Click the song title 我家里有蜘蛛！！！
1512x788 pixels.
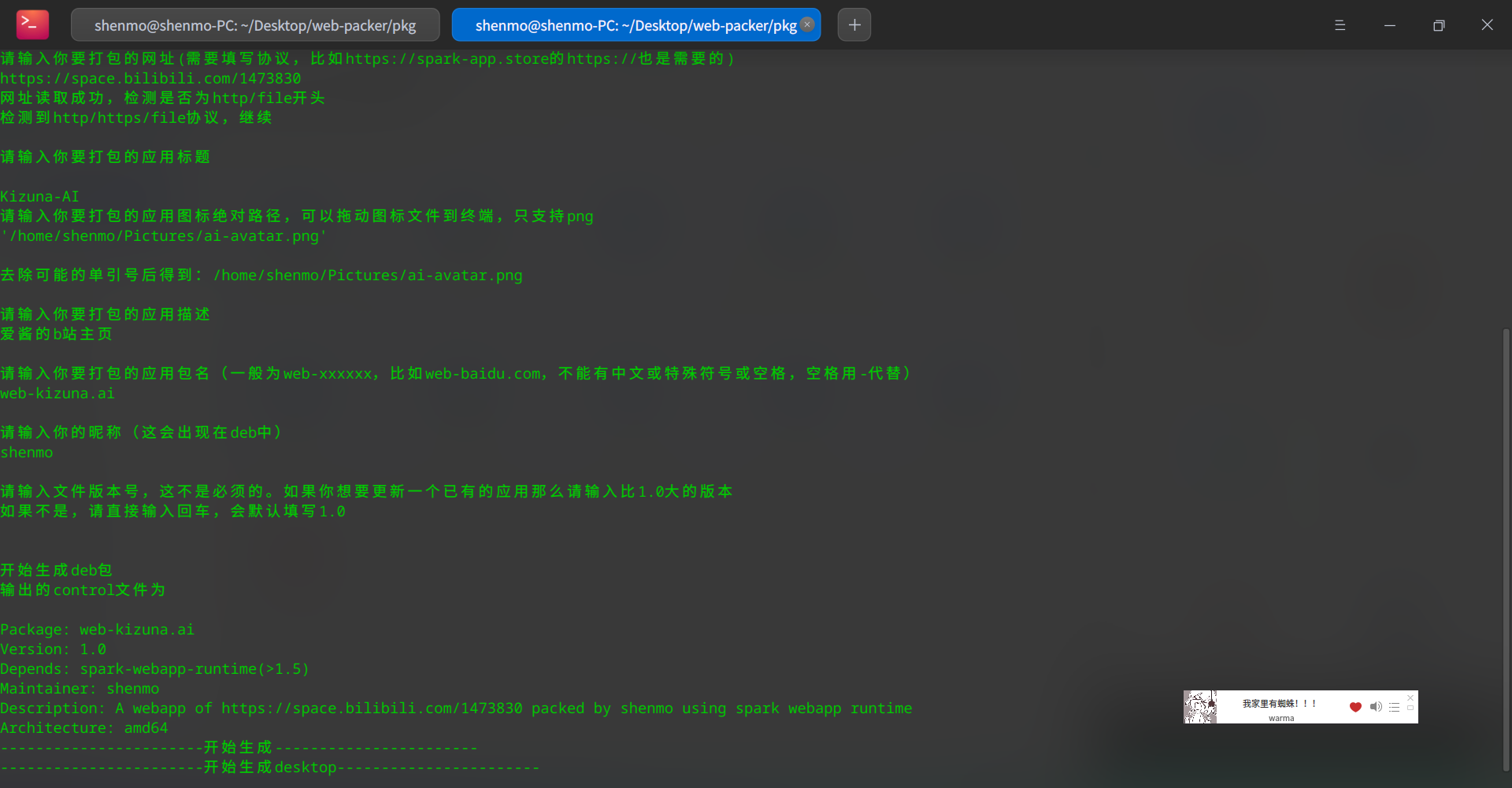point(1279,704)
